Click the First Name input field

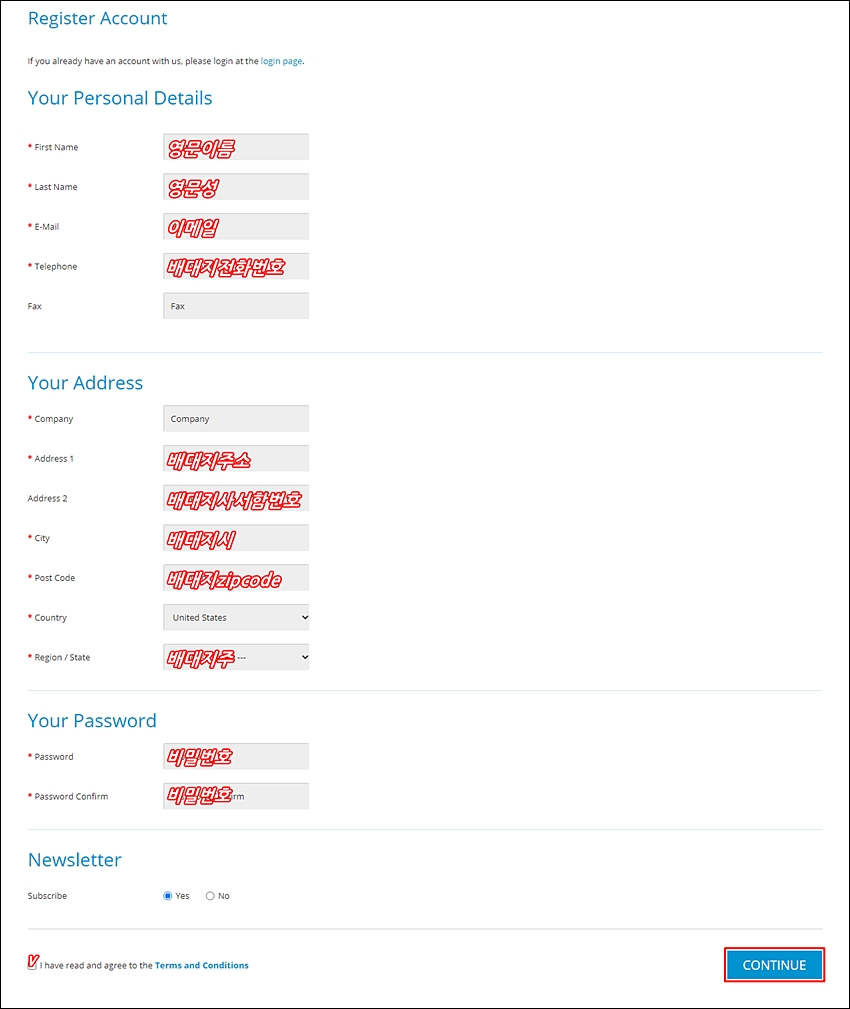[236, 147]
